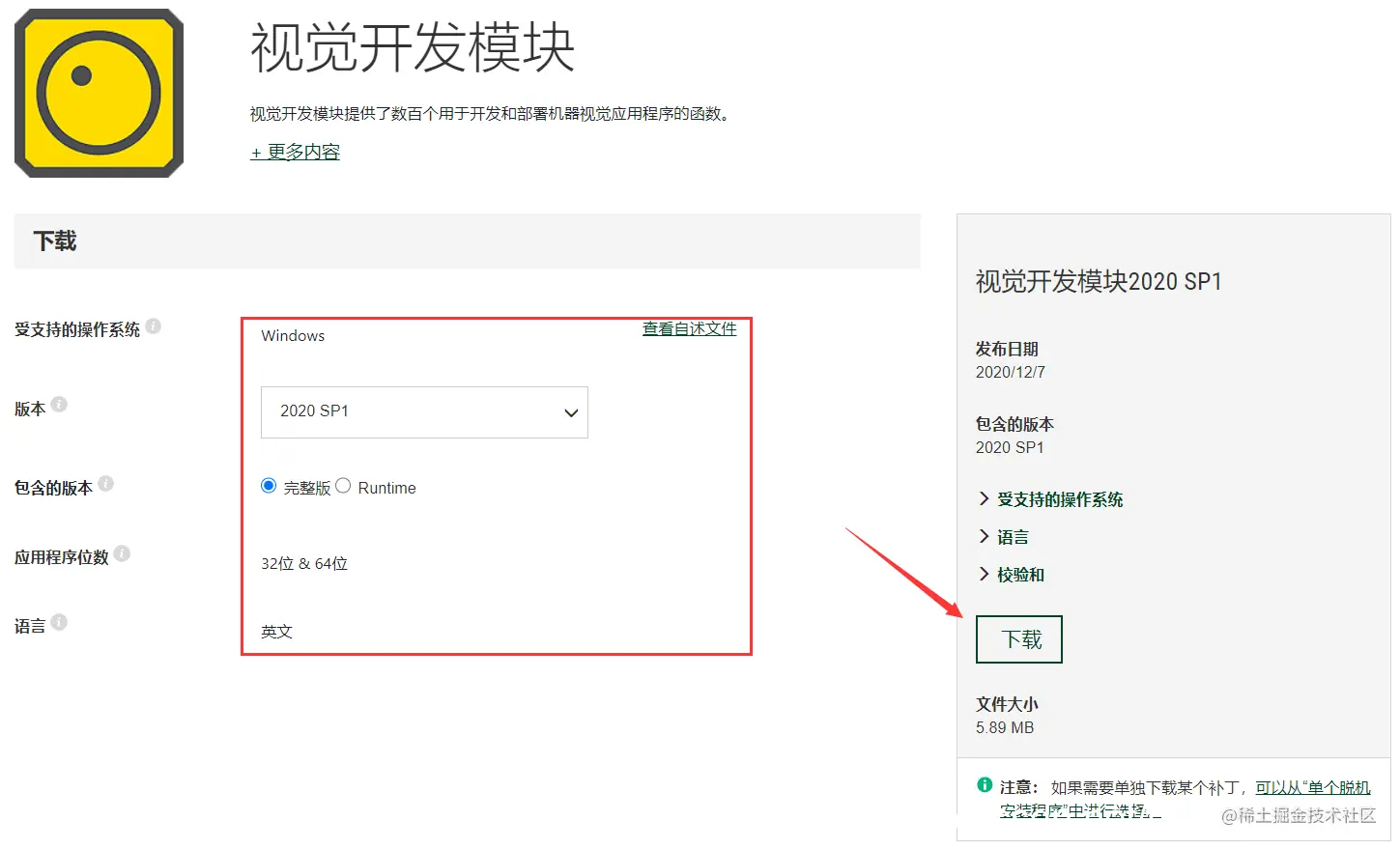Image resolution: width=1400 pixels, height=849 pixels.
Task: Click the 英文 language value
Action: (x=276, y=632)
